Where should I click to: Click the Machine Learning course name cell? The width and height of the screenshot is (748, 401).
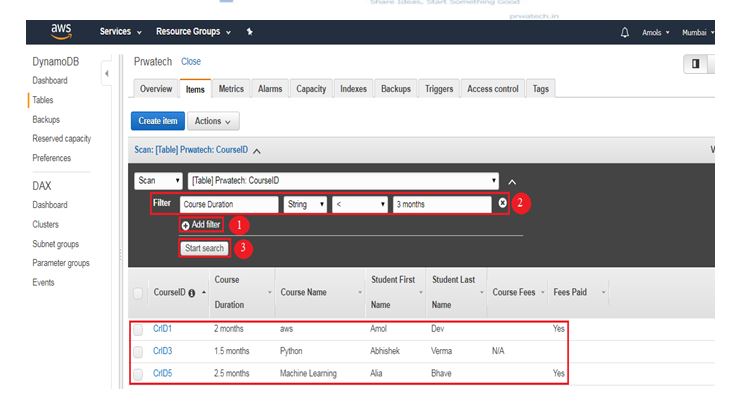pos(308,373)
